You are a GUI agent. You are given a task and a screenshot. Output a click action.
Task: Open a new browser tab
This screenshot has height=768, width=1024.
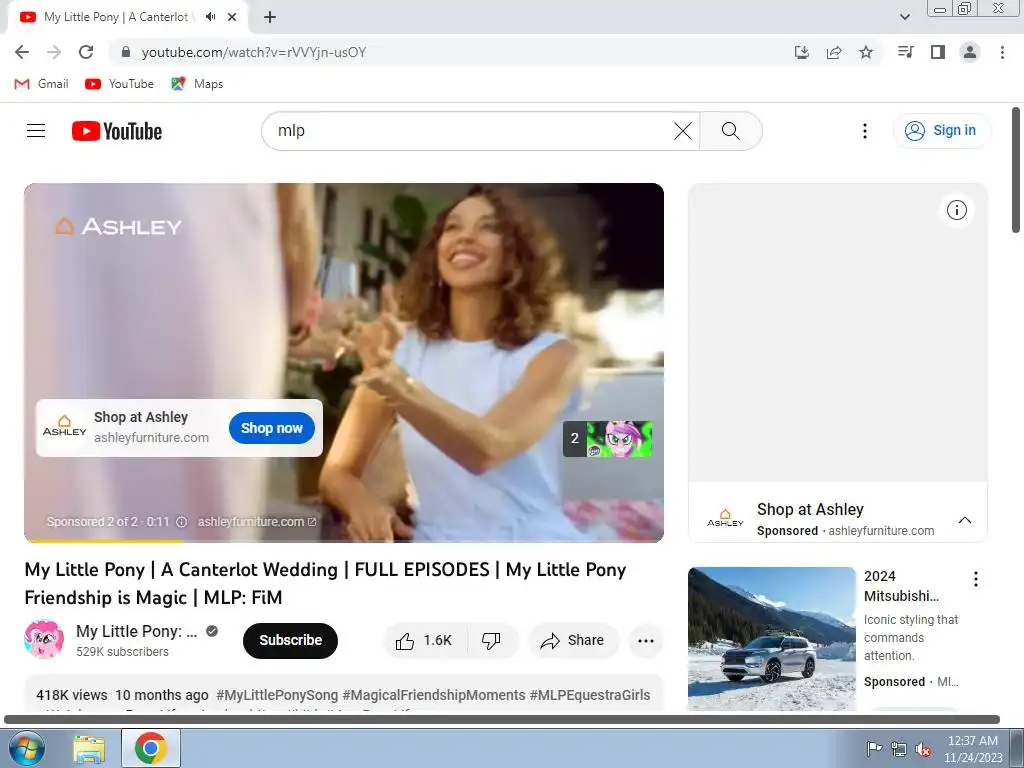point(270,17)
